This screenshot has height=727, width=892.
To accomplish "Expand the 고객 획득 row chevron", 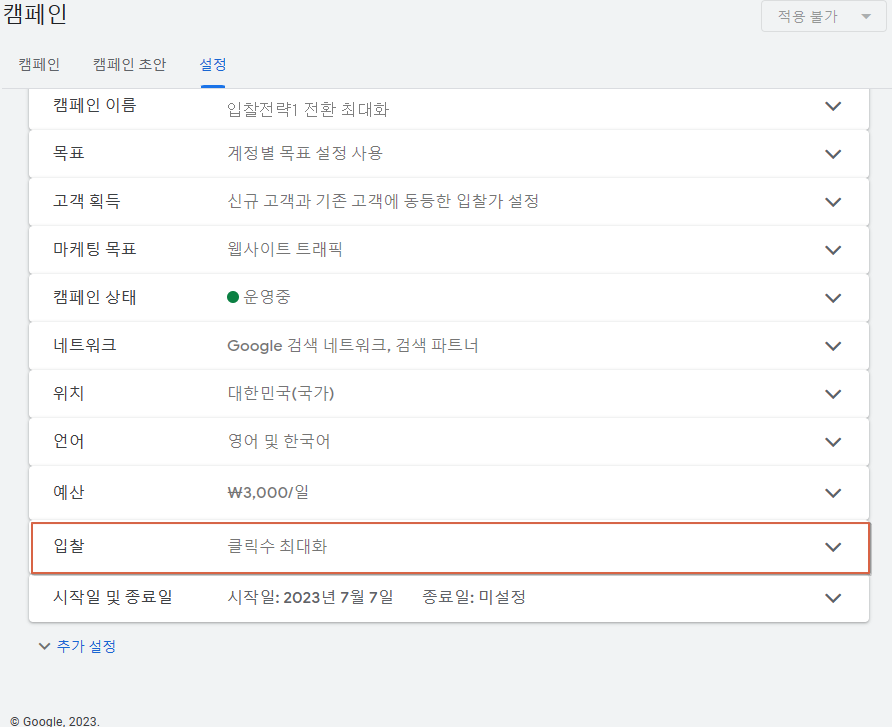I will point(833,202).
